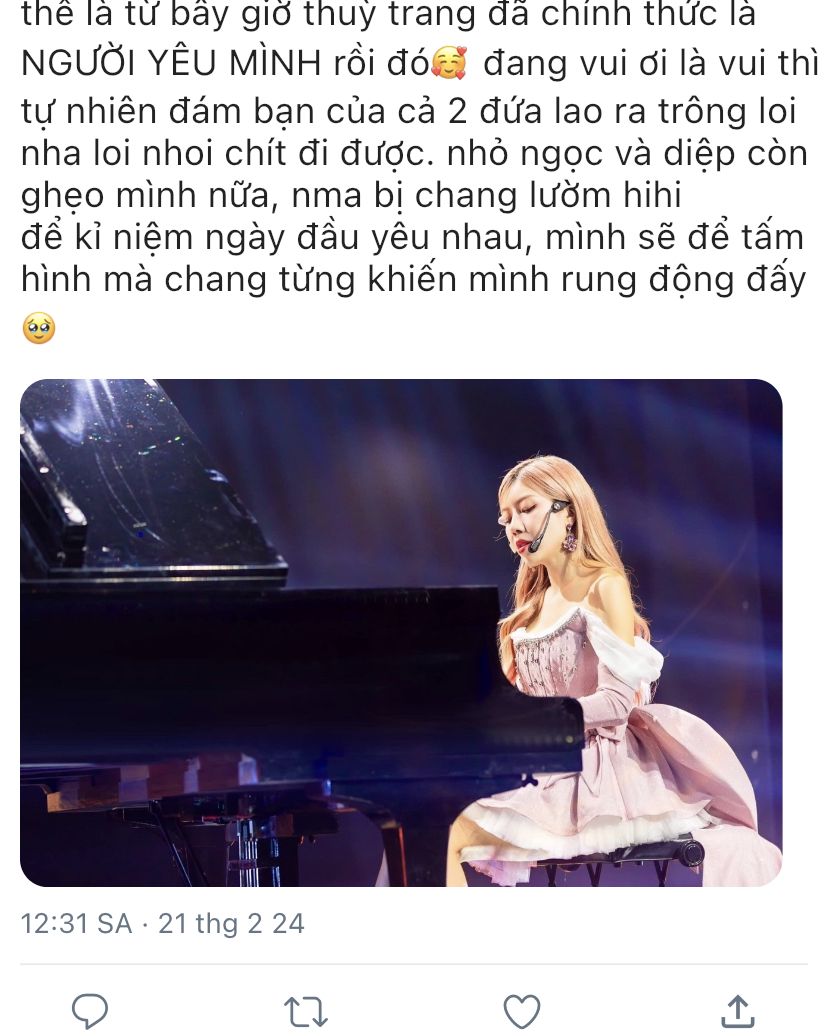Tap the retweet arrows icon
Image resolution: width=828 pixels, height=1036 pixels.
305,1012
